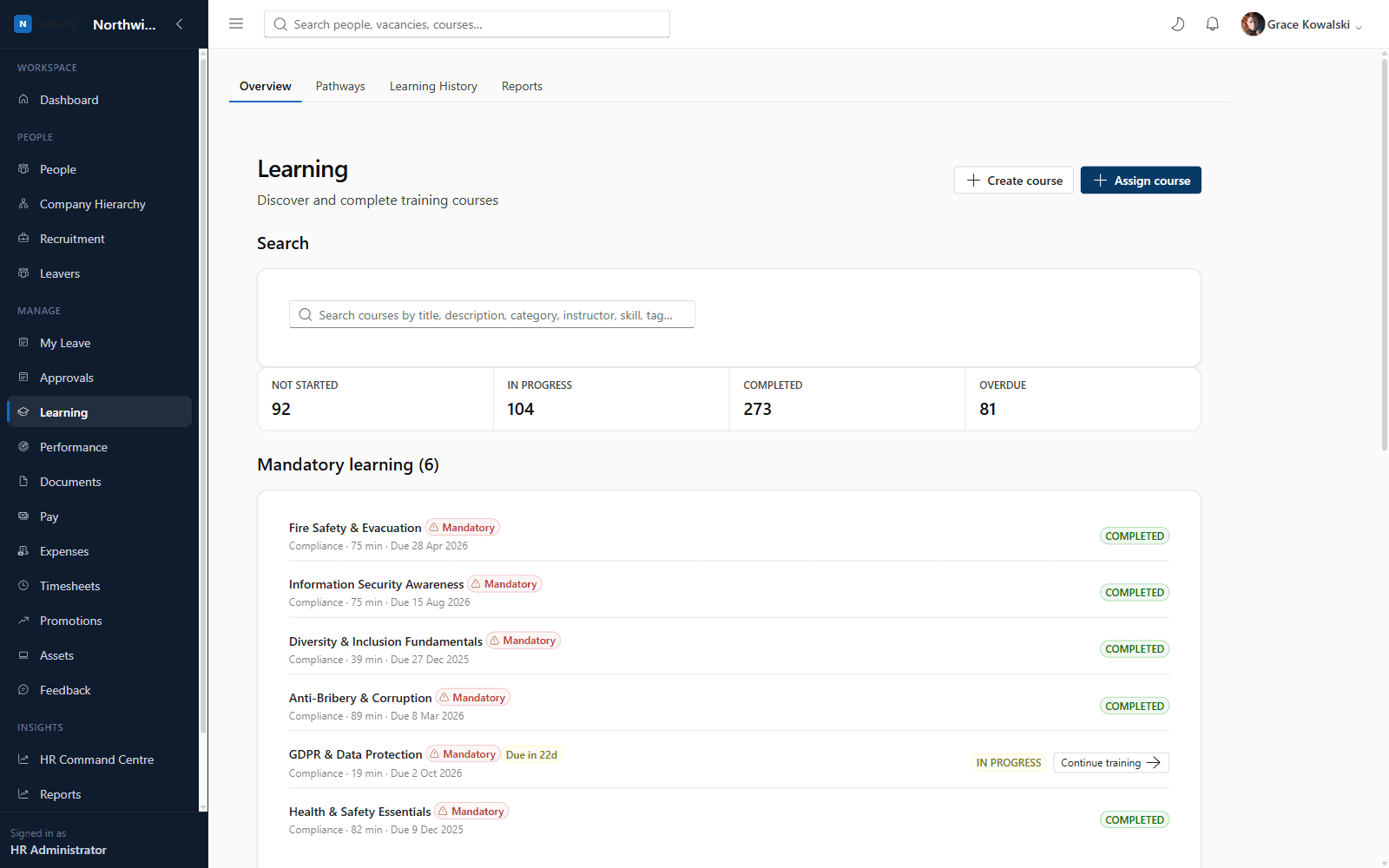Screen dimensions: 1389x868
Task: Open Dashboard in the sidebar
Action: [x=99, y=100]
